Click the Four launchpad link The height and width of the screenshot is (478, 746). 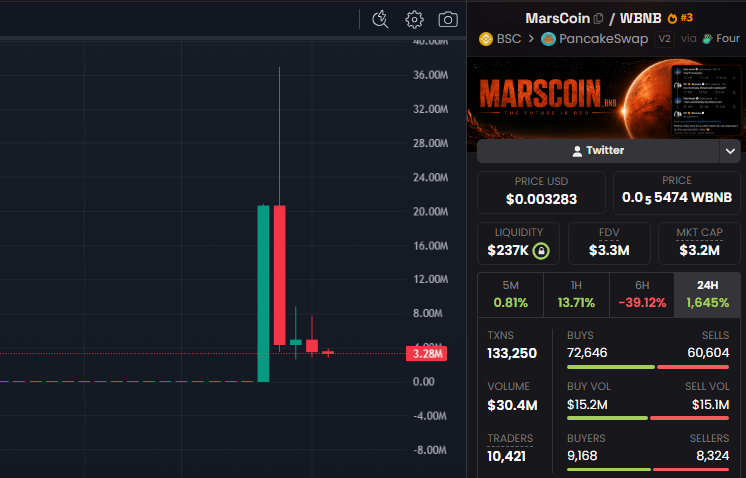[721, 39]
